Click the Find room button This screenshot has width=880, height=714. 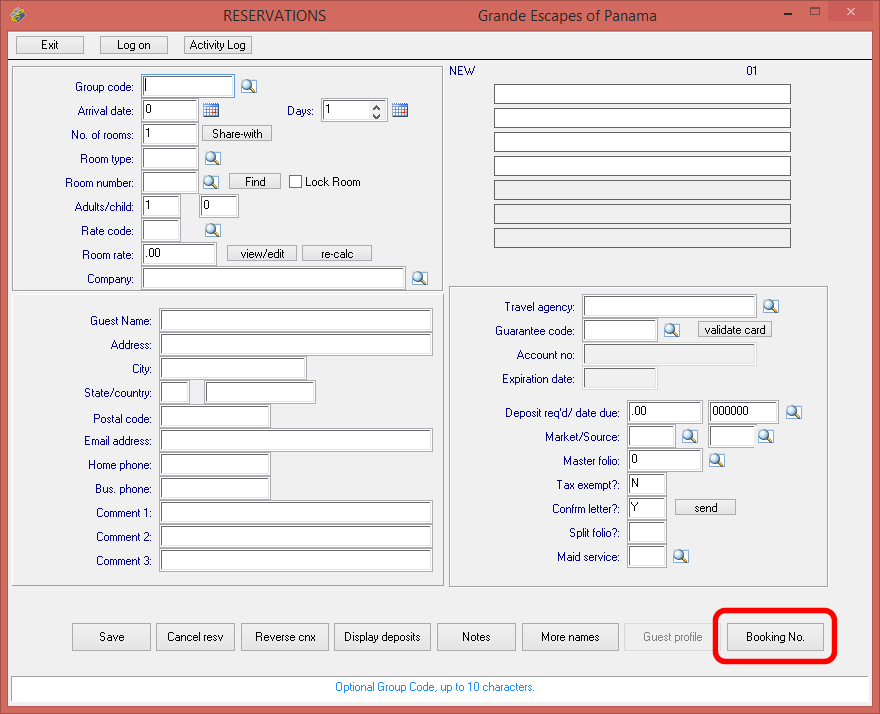[x=255, y=182]
